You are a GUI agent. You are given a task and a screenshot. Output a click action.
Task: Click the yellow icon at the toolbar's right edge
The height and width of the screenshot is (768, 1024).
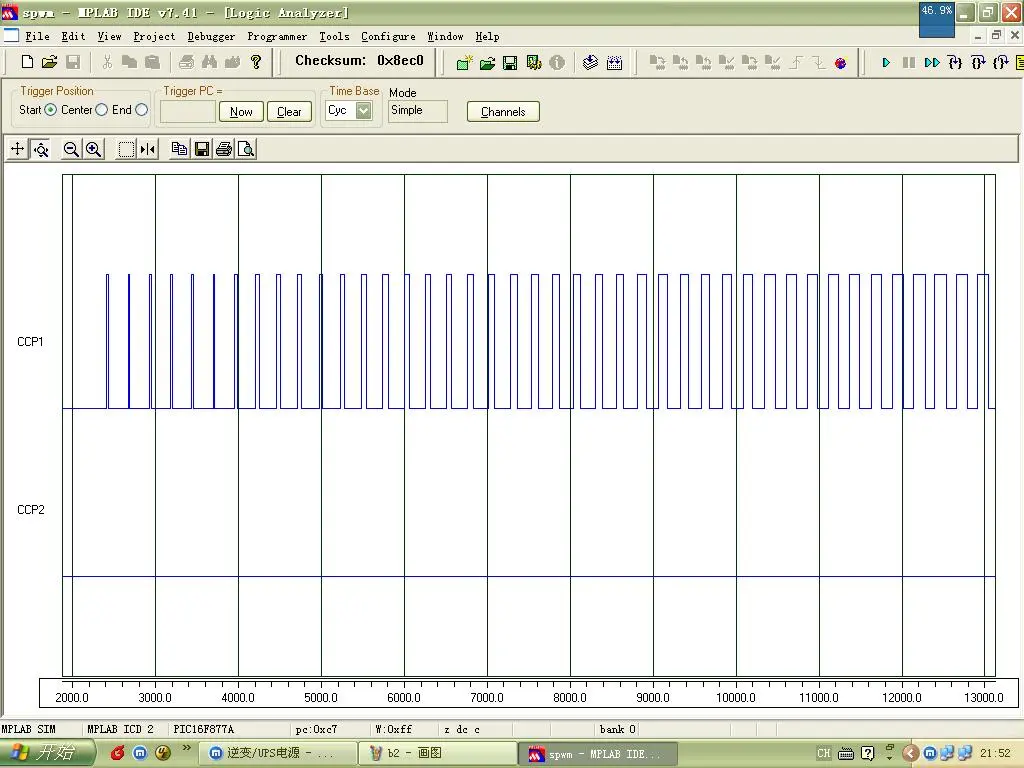(1019, 63)
